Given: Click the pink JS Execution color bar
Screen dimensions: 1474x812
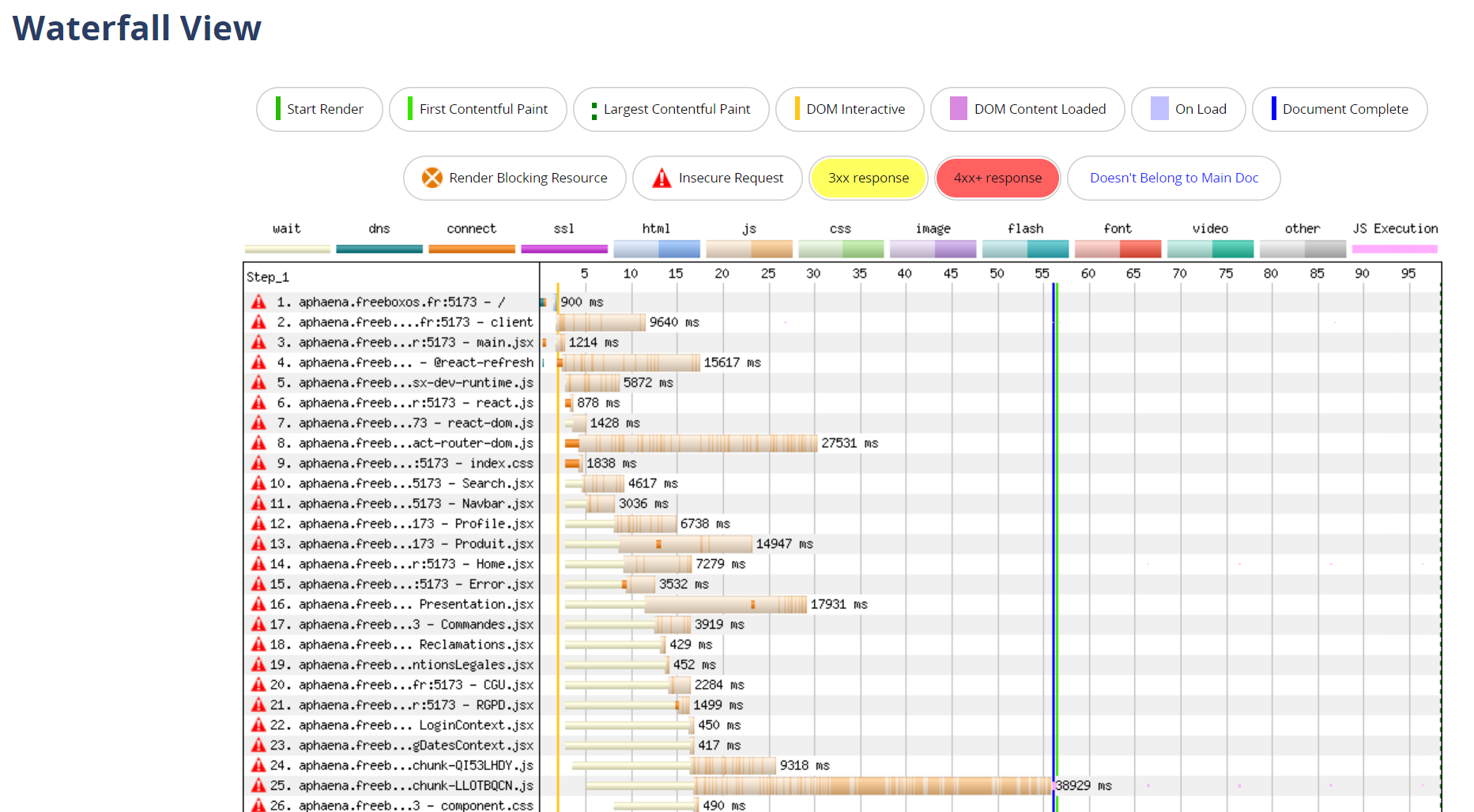Looking at the screenshot, I should point(1394,249).
